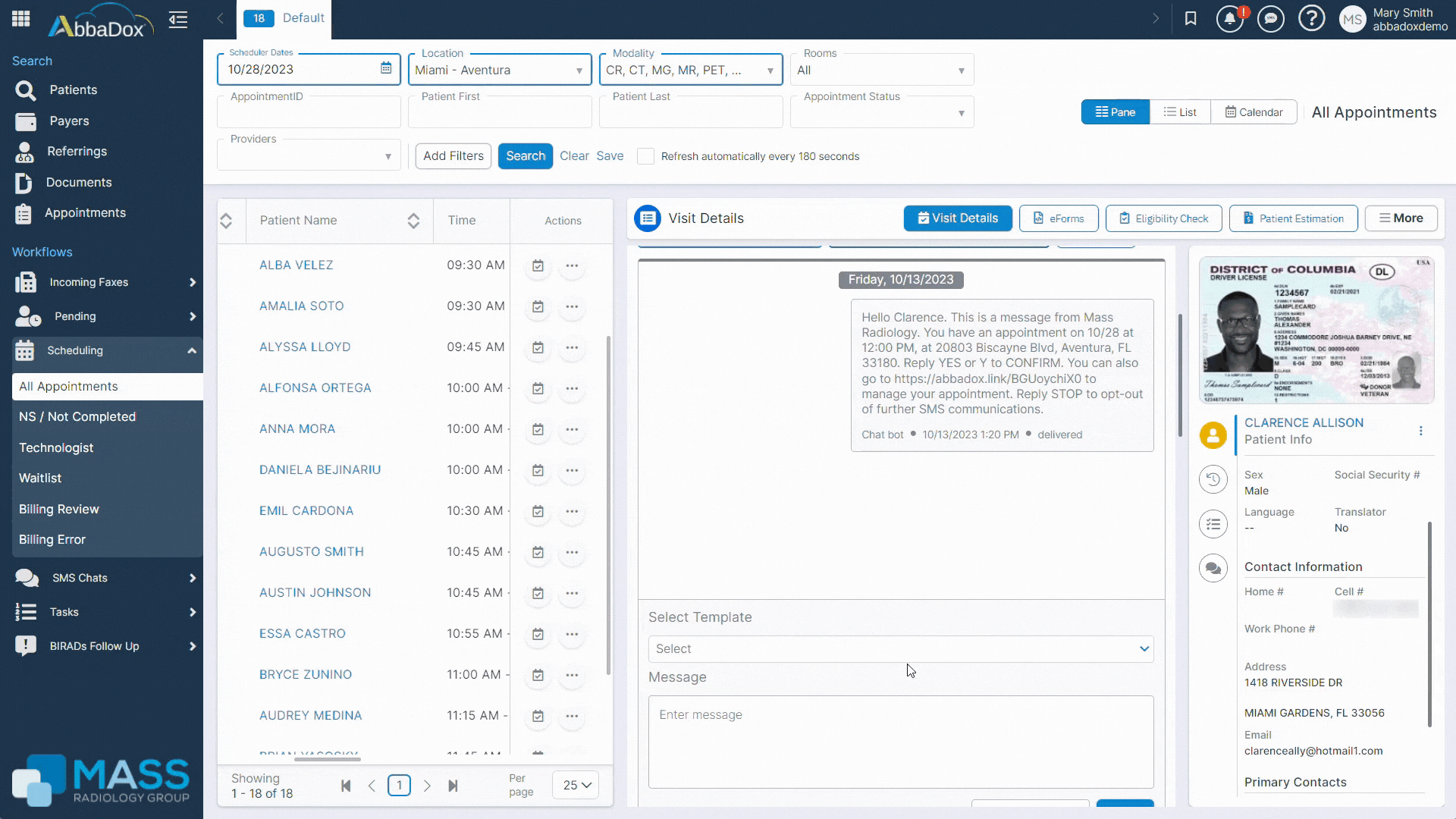This screenshot has height=819, width=1456.
Task: Run the Eligibility Check button
Action: [1163, 218]
